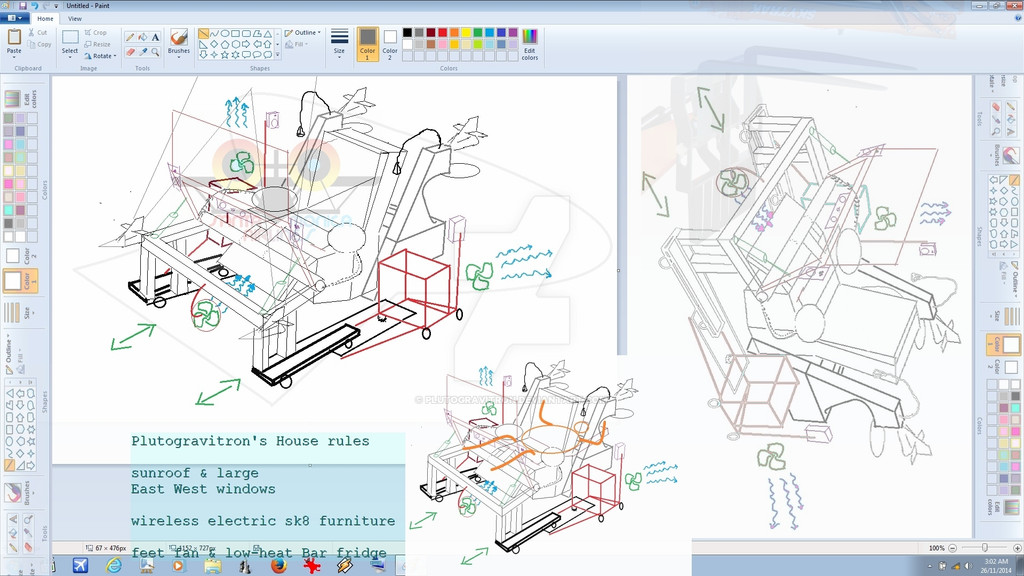Choose the Curve shape
Screen dimensions: 1024x576
(x=214, y=33)
